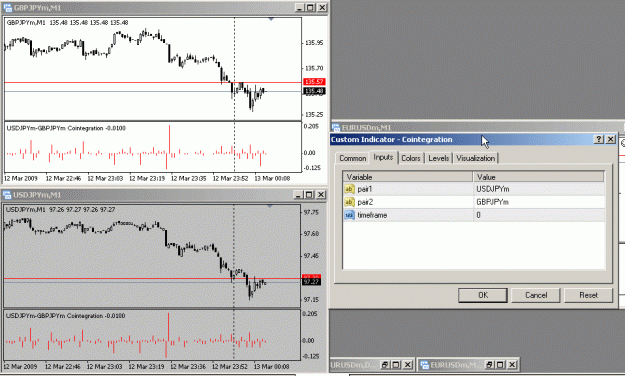Click the 97.60 price scale label
Viewport: 625px width, 376px height.
pyautogui.click(x=311, y=234)
